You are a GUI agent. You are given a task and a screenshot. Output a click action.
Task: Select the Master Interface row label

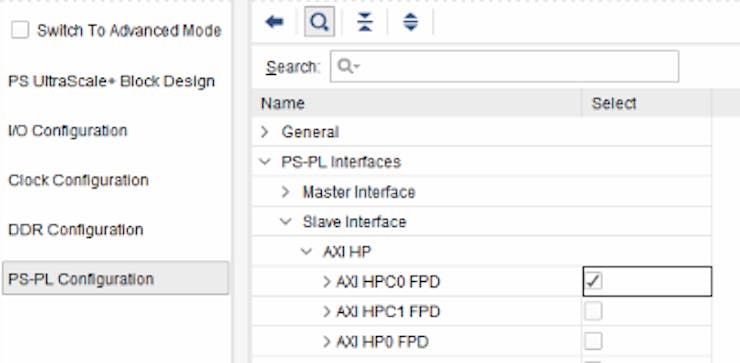point(359,192)
